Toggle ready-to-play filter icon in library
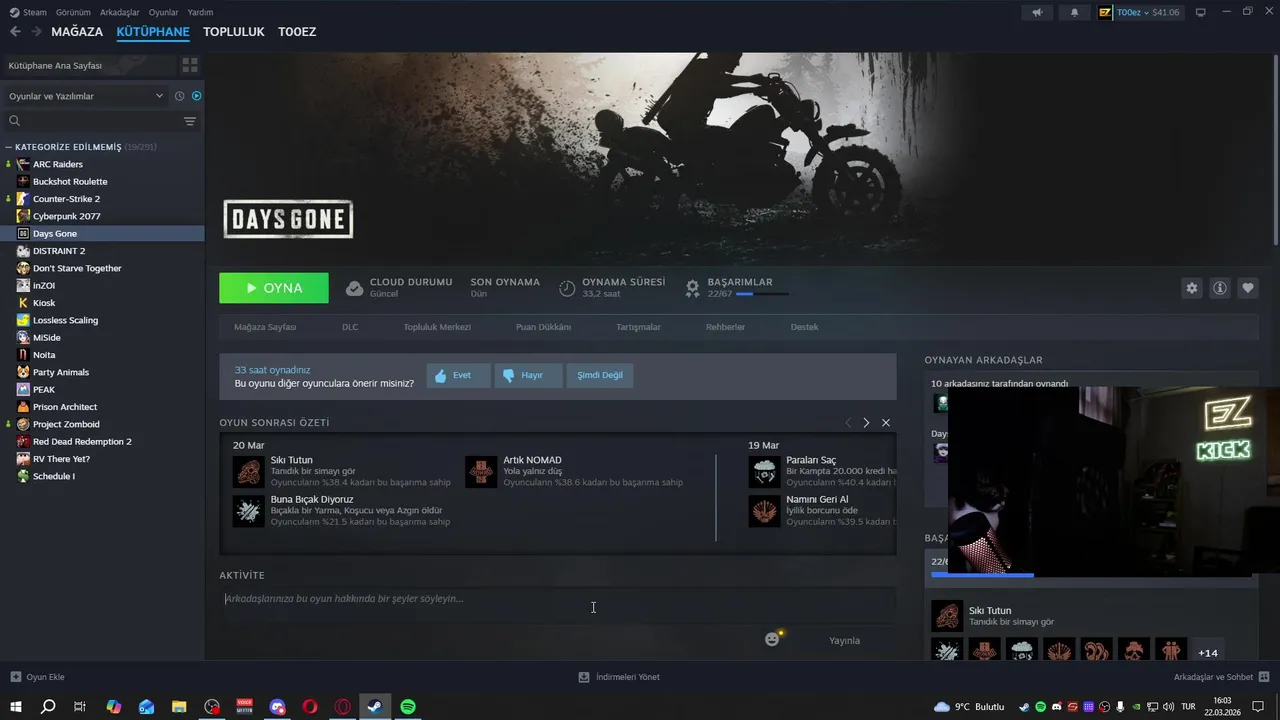The width and height of the screenshot is (1280, 720). tap(196, 96)
